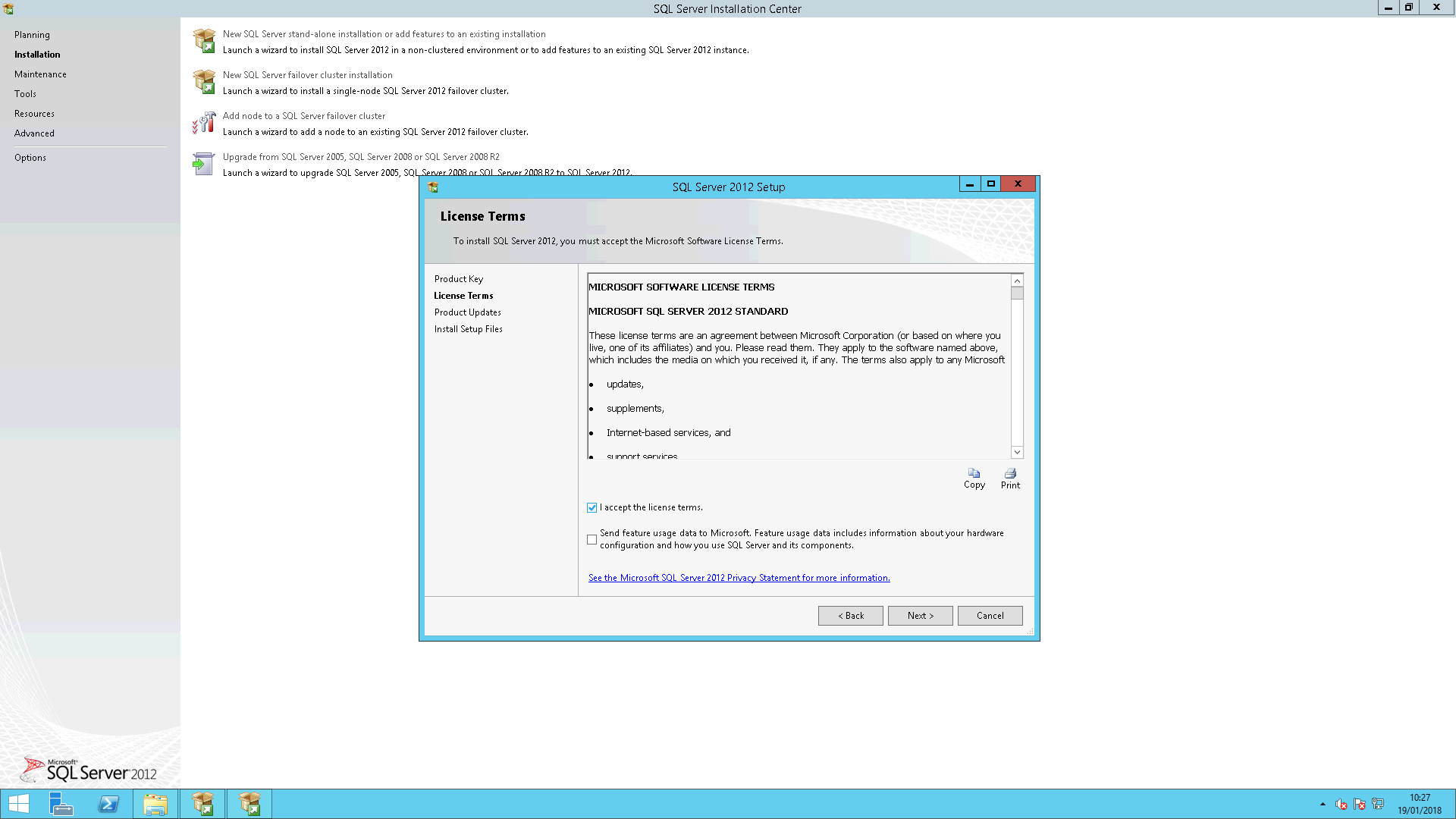Screen dimensions: 1456x819
Task: Switch to the second SQL Server setup taskbar icon
Action: [249, 804]
